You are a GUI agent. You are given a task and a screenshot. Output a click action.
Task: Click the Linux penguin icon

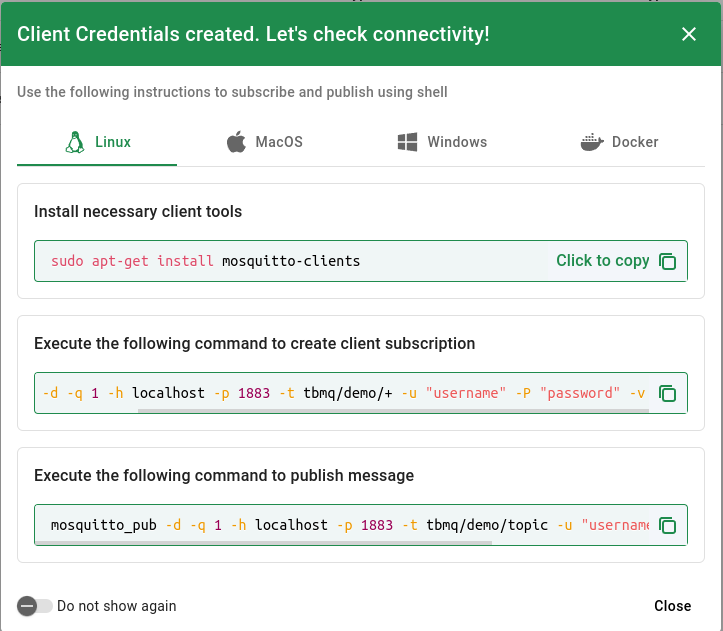click(75, 142)
